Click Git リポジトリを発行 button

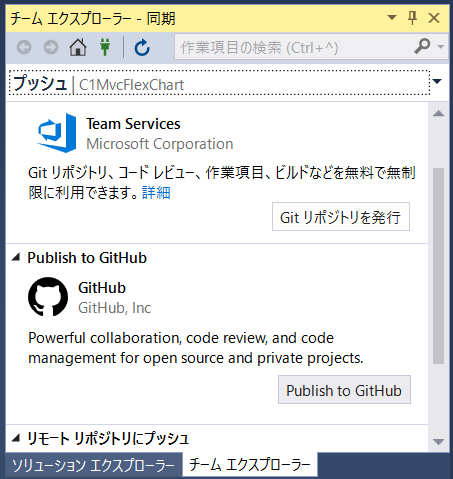341,216
